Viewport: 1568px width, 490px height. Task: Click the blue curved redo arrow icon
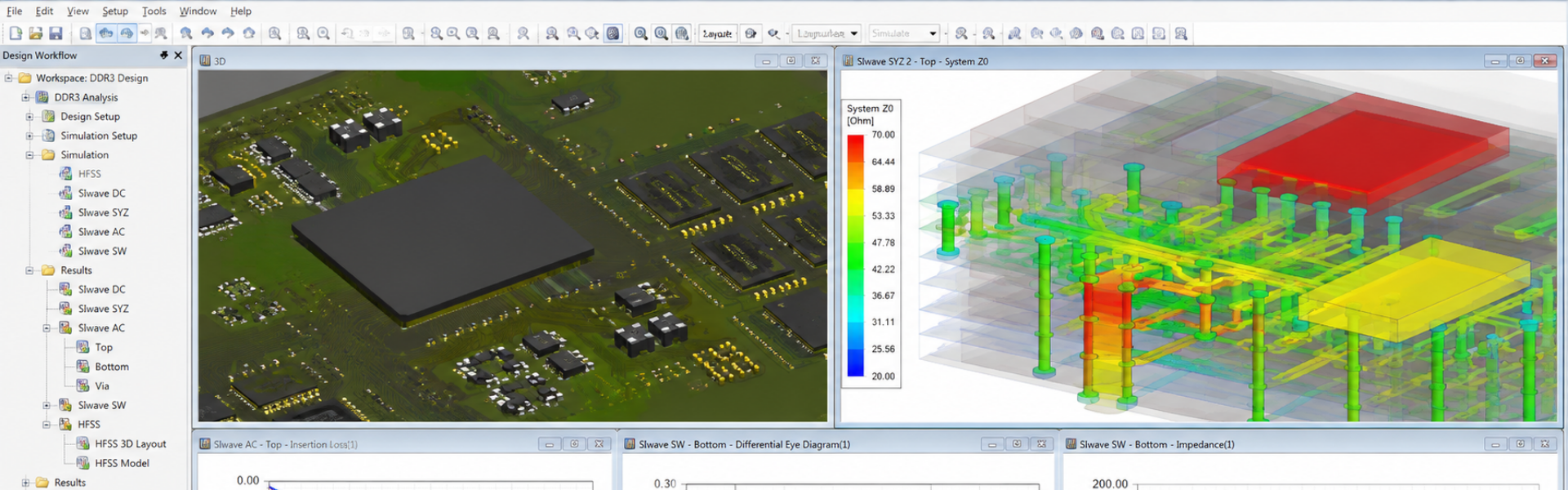(x=228, y=33)
